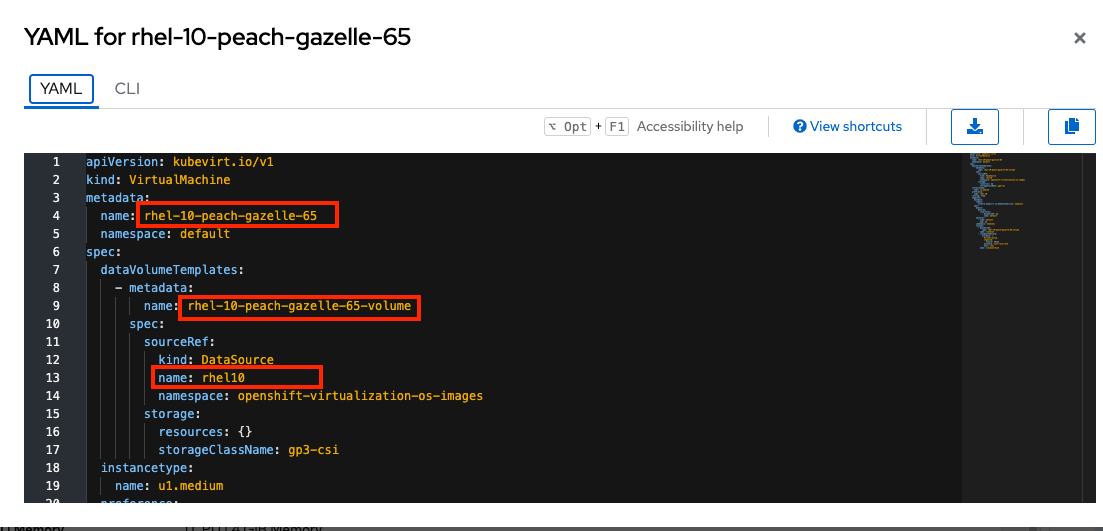The image size is (1103, 531).
Task: Switch to the CLI tab
Action: pos(127,89)
